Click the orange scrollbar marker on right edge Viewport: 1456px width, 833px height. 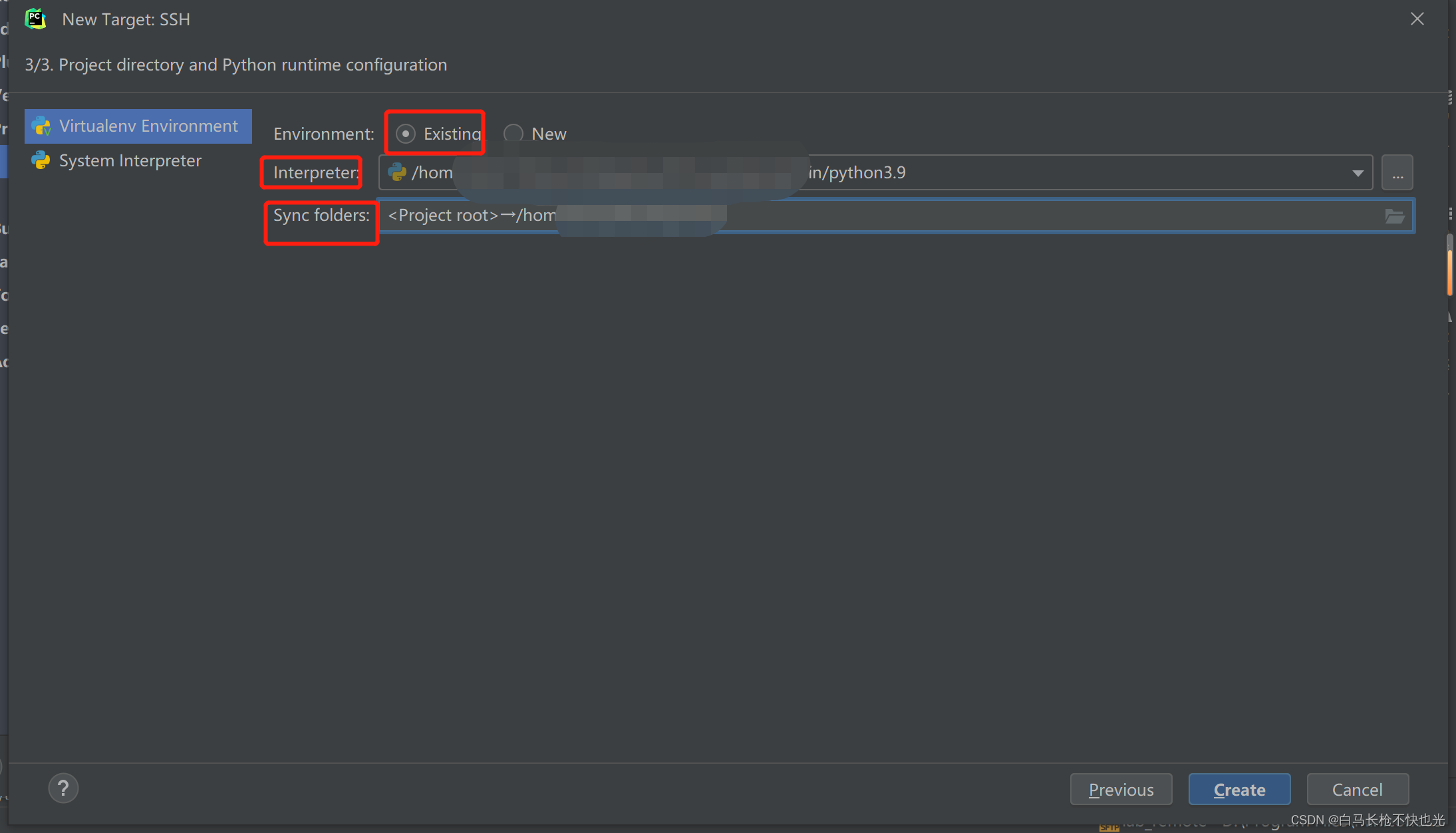click(1450, 271)
